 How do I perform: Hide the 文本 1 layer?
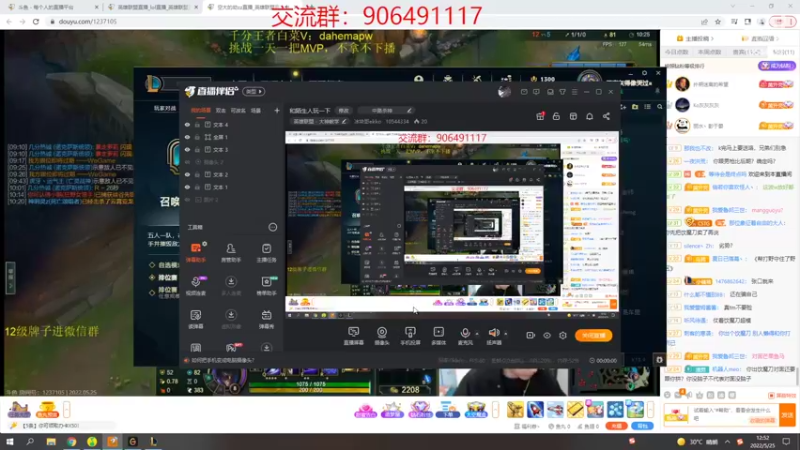[188, 187]
